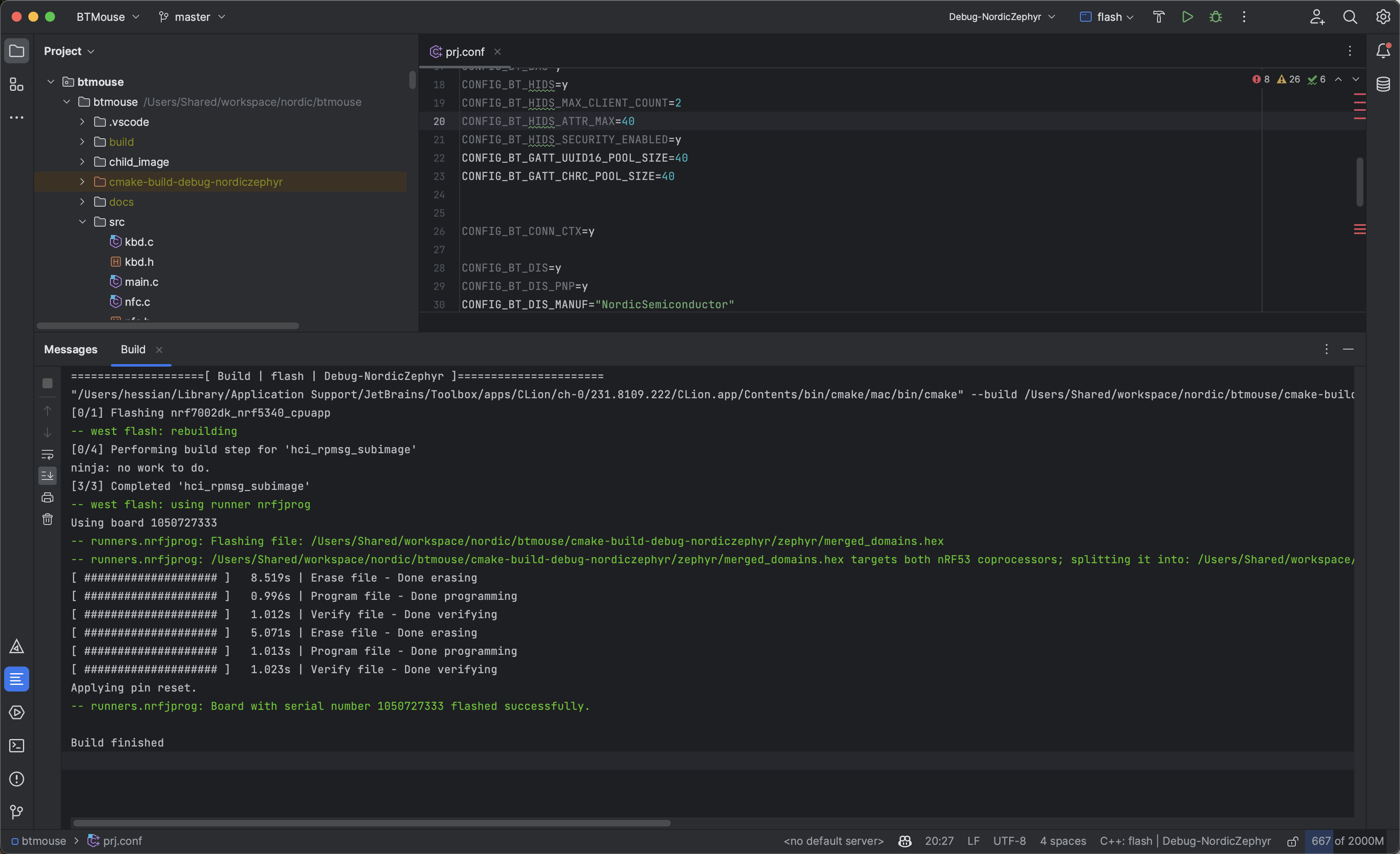Open Build panel options menu

(x=1327, y=349)
